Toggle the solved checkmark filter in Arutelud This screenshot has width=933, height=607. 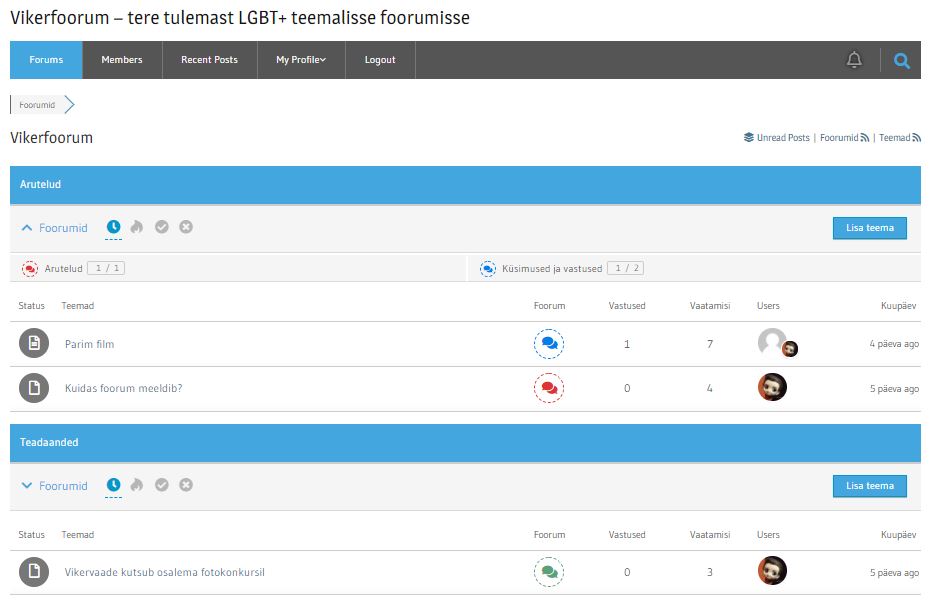162,227
